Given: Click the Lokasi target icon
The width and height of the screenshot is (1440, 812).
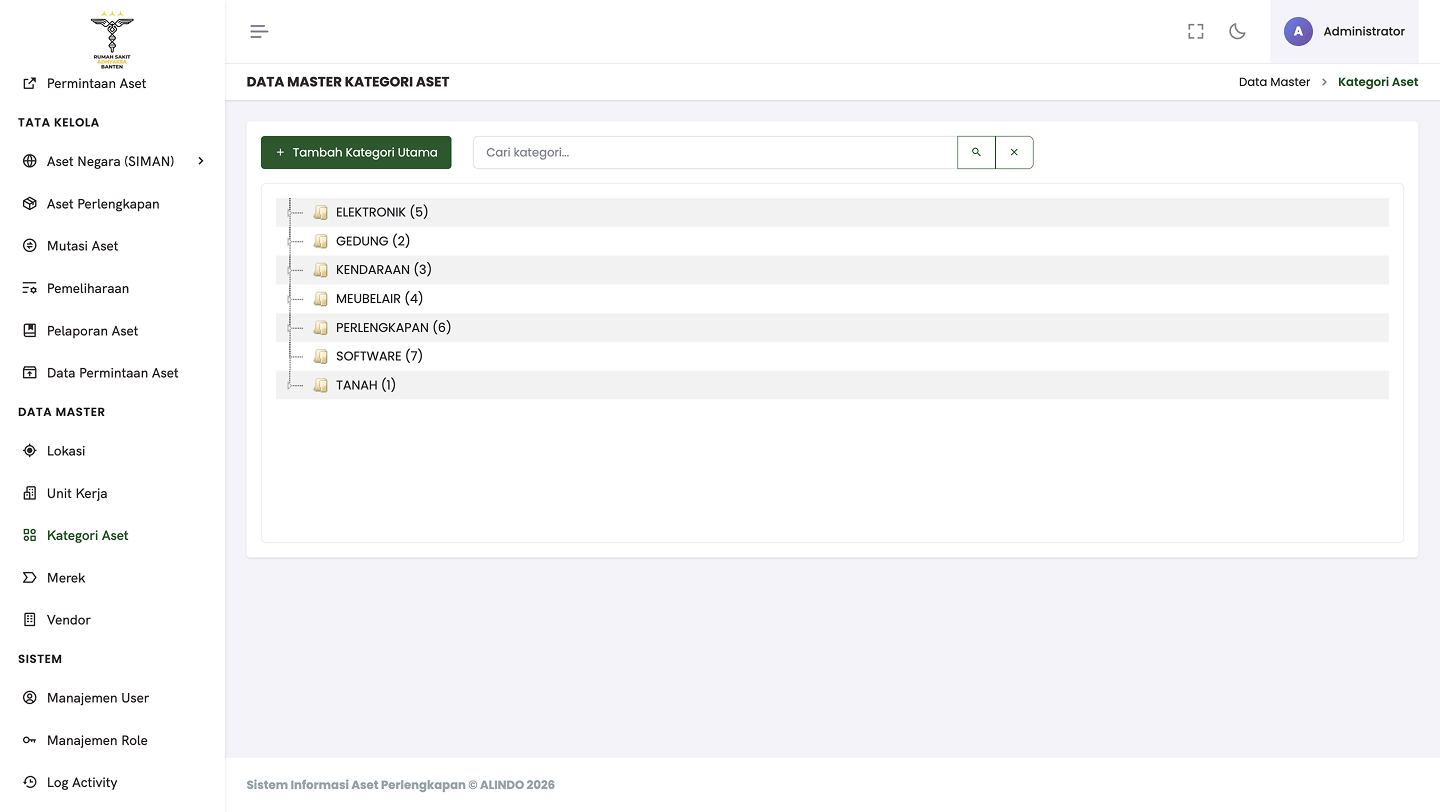Looking at the screenshot, I should coord(29,451).
